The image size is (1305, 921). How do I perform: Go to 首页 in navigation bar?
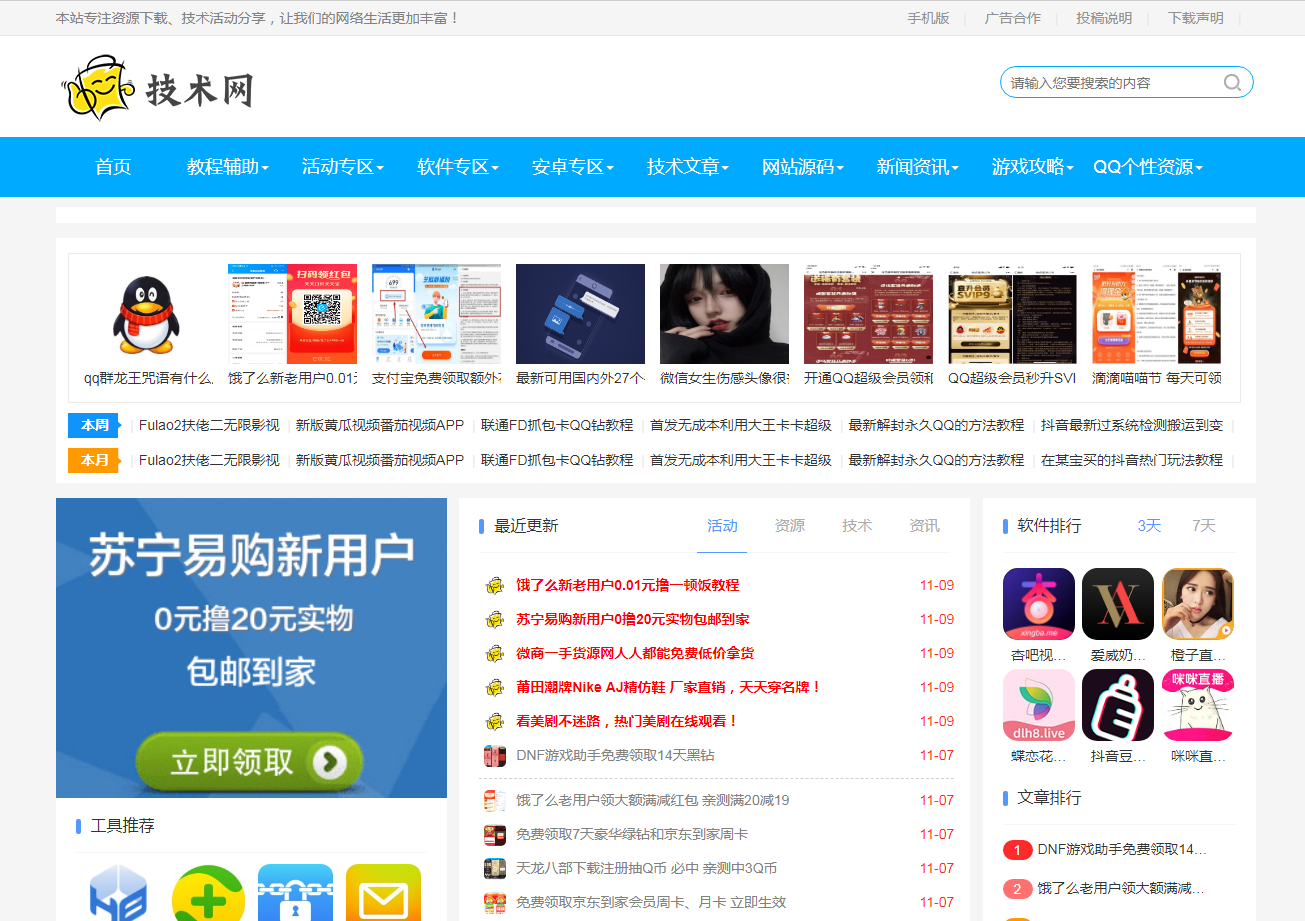coord(113,167)
